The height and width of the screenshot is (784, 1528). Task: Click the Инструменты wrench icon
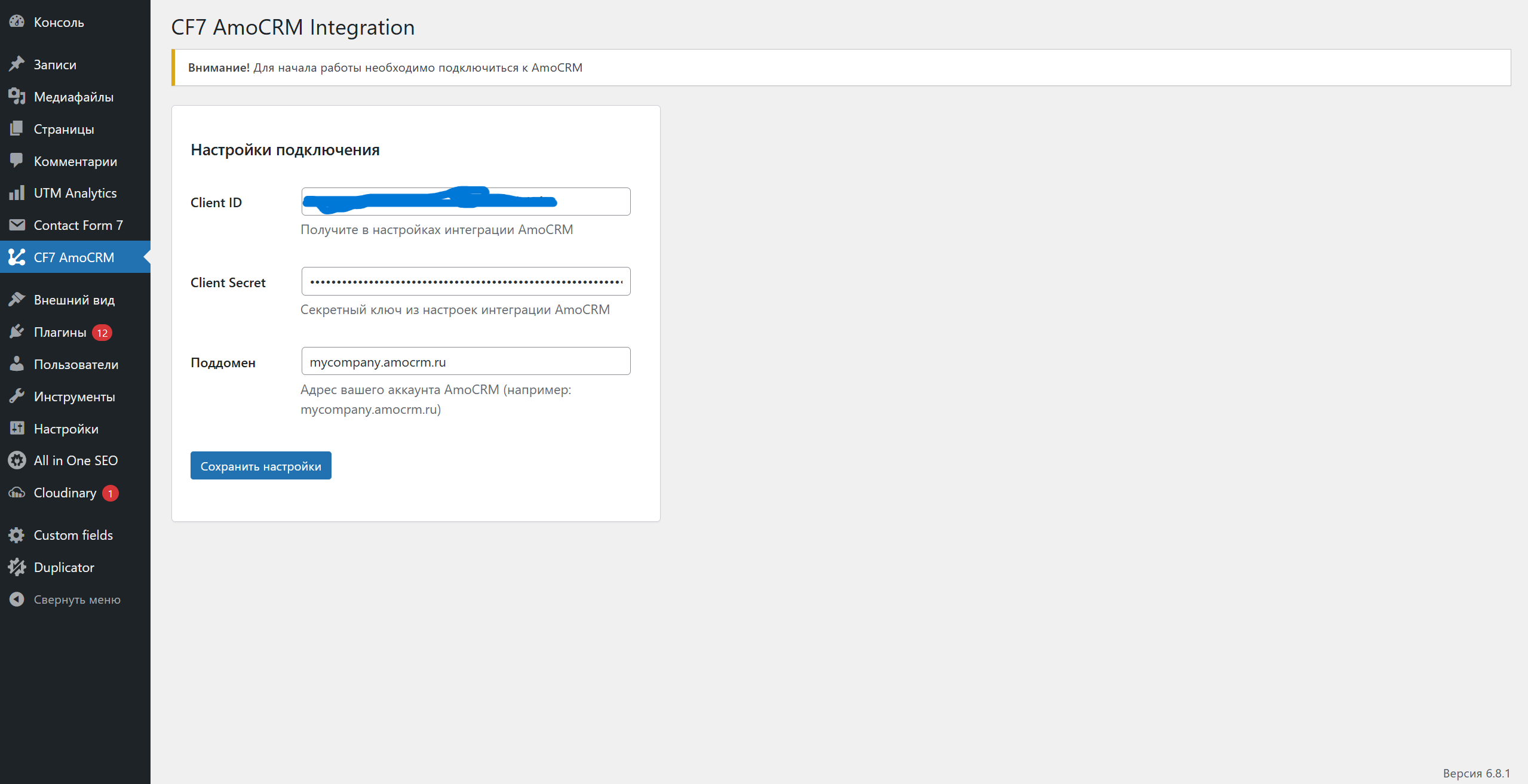(x=17, y=396)
